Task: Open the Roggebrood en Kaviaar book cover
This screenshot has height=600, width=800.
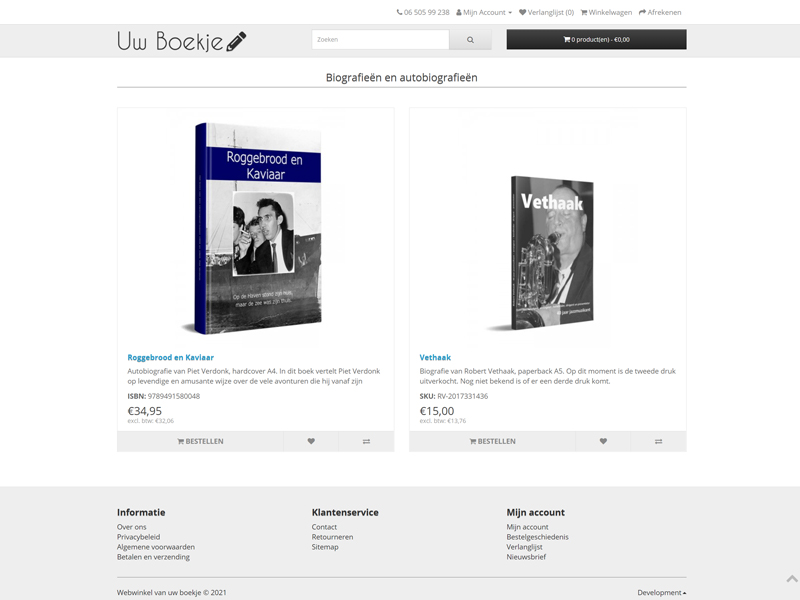Action: (256, 229)
